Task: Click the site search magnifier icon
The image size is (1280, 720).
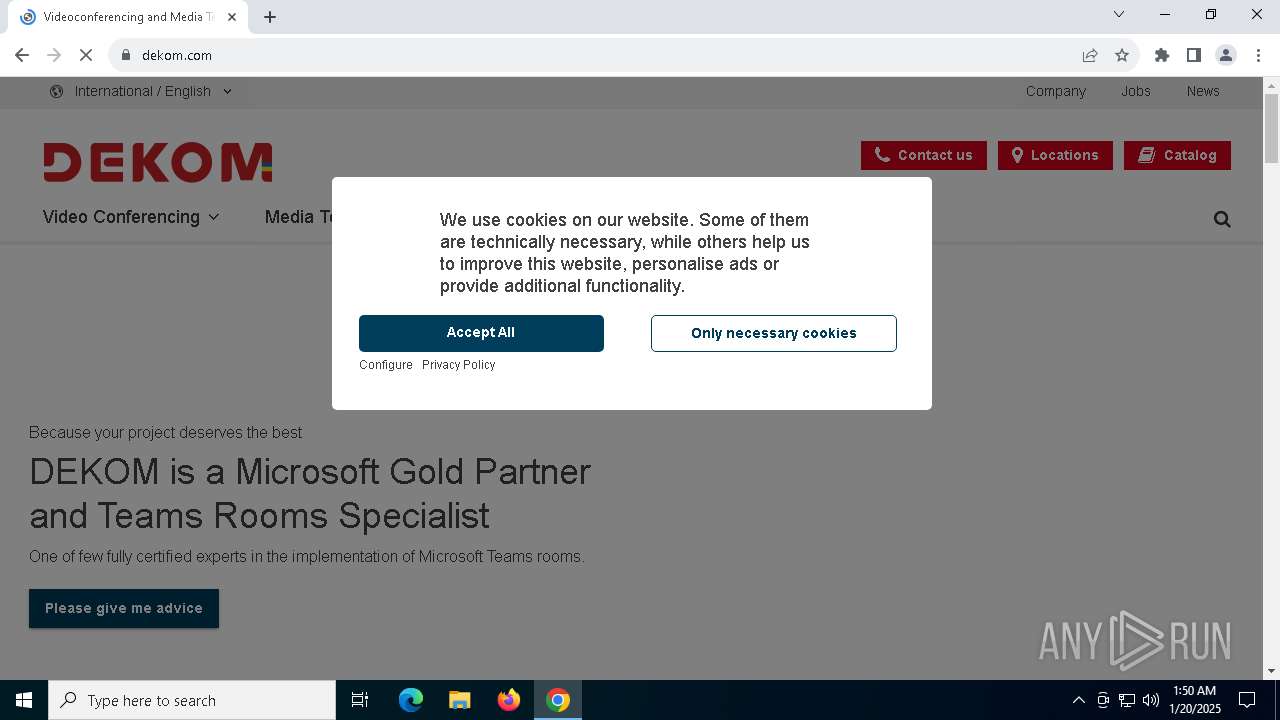Action: pos(1222,219)
